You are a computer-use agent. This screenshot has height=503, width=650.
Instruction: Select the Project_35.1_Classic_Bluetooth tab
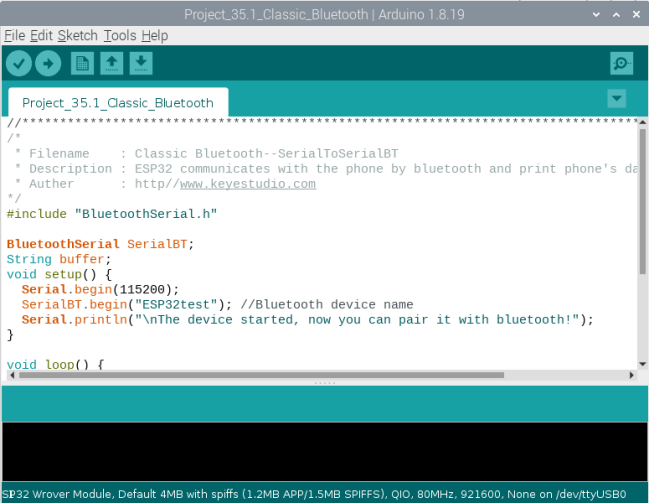coord(118,103)
